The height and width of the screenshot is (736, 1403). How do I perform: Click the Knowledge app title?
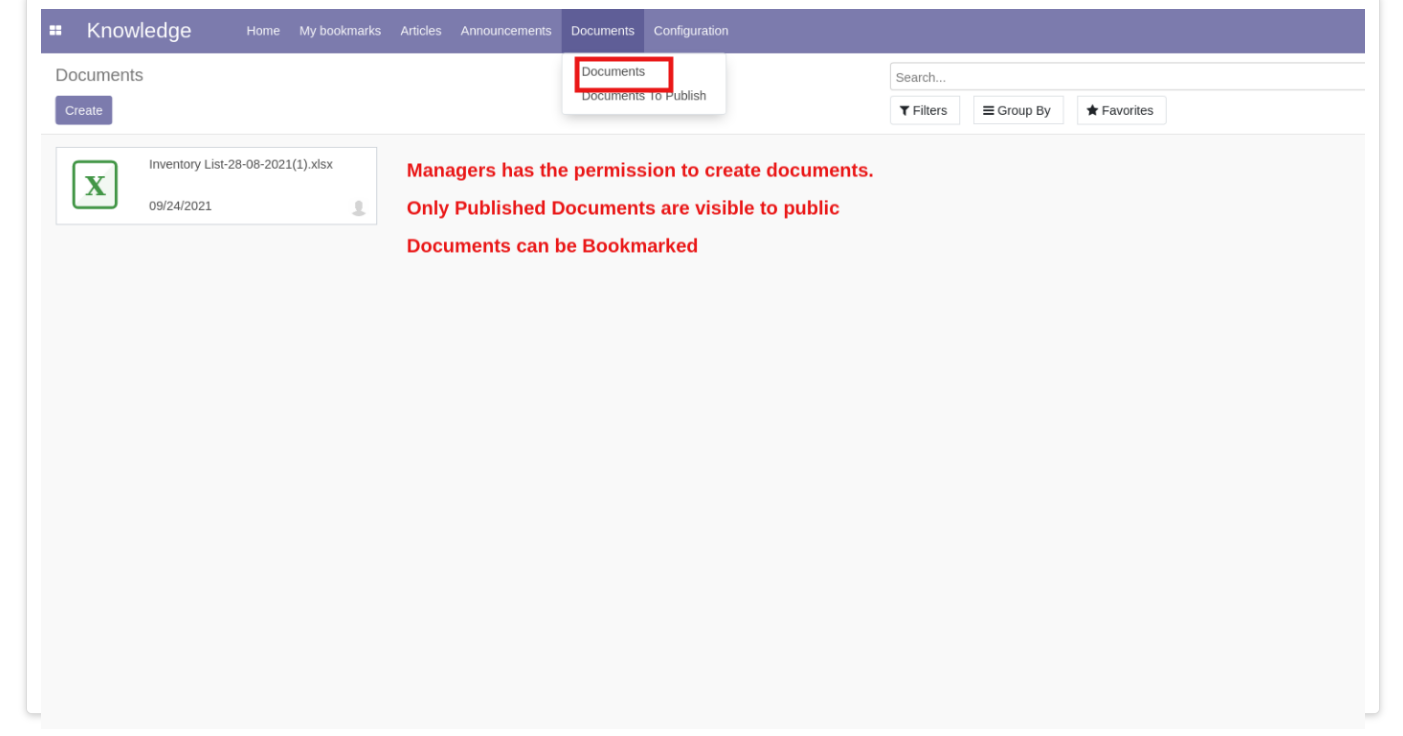(x=139, y=31)
